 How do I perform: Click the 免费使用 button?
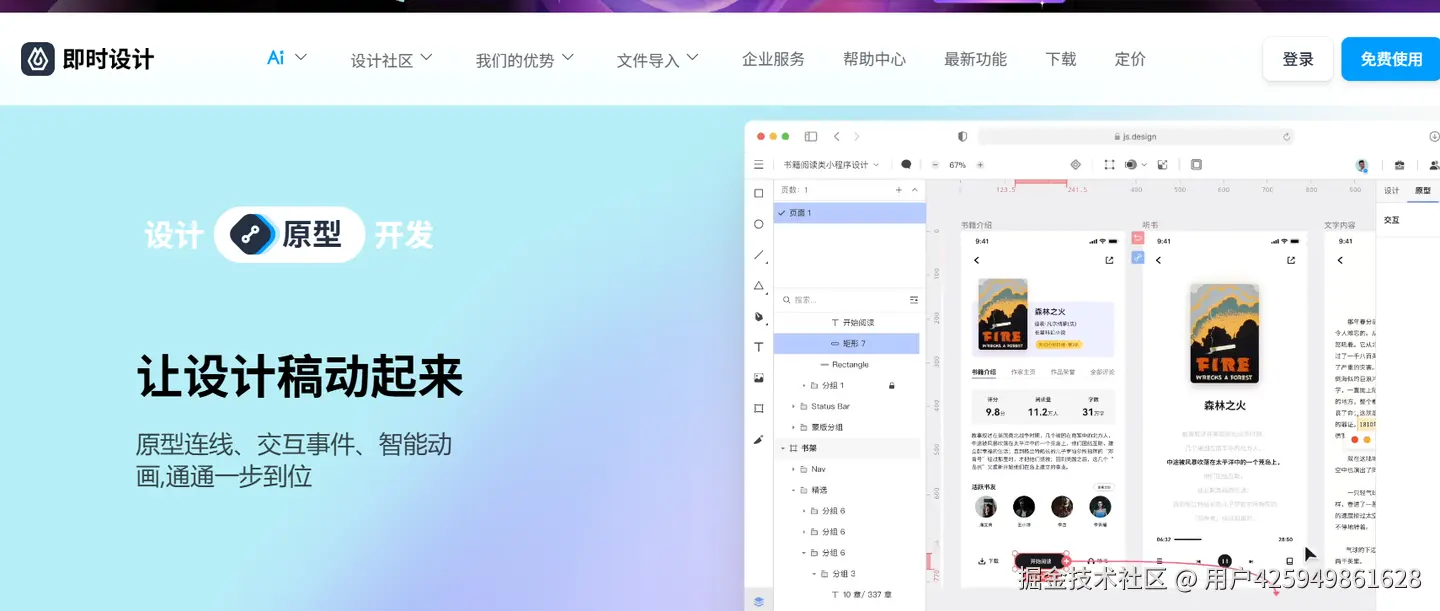pos(1391,59)
